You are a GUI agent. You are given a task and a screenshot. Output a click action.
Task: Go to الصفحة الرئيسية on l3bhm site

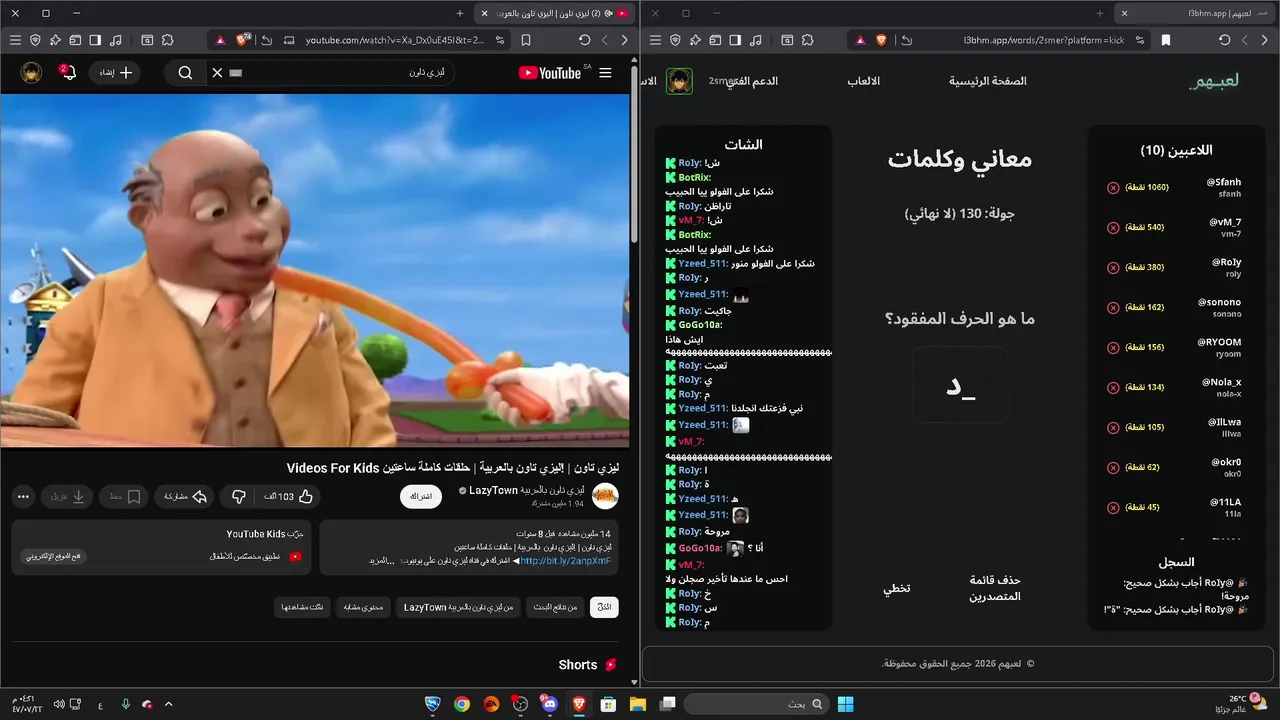point(988,81)
